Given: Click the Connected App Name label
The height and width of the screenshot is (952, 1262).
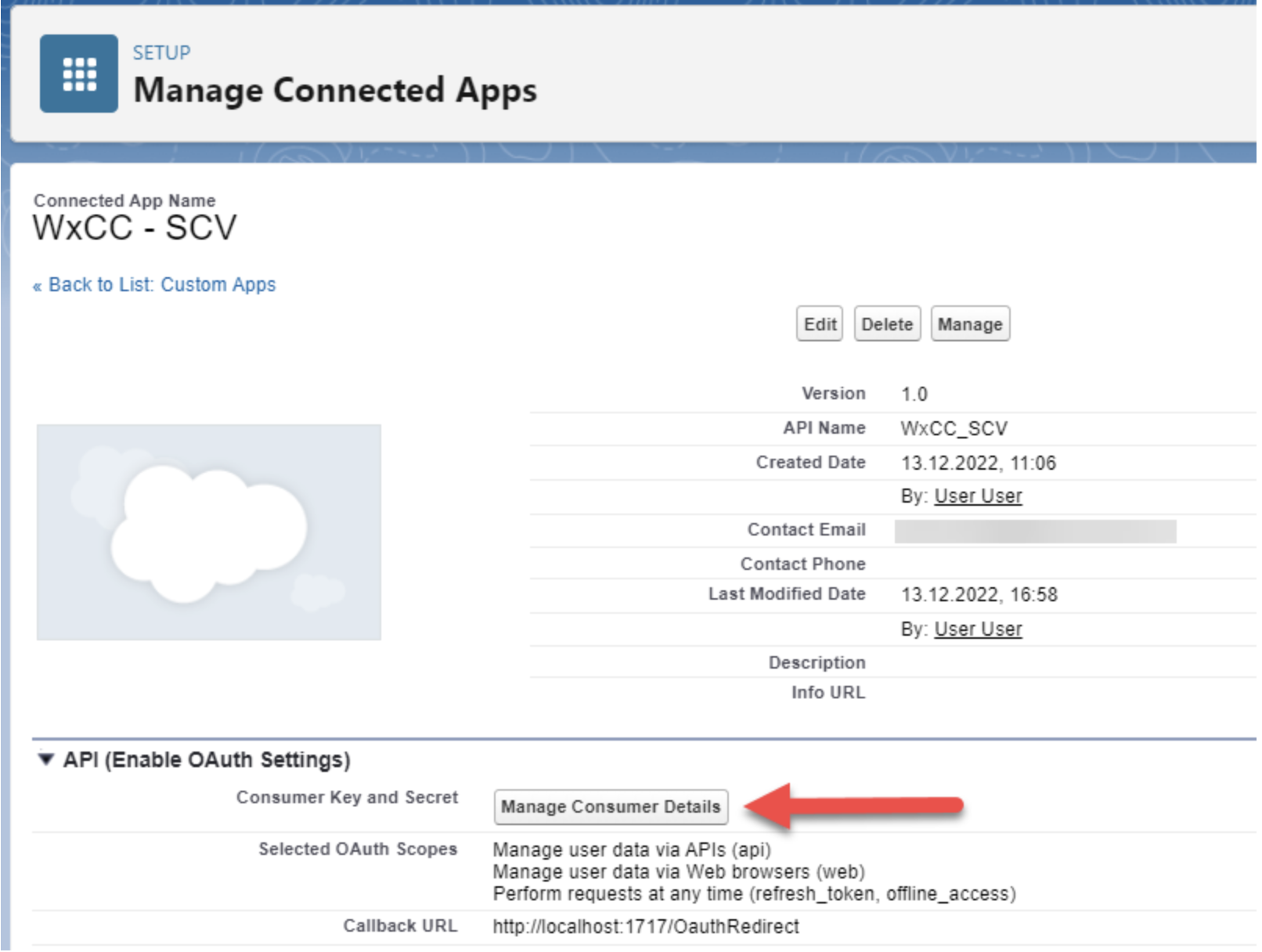Looking at the screenshot, I should pyautogui.click(x=124, y=200).
